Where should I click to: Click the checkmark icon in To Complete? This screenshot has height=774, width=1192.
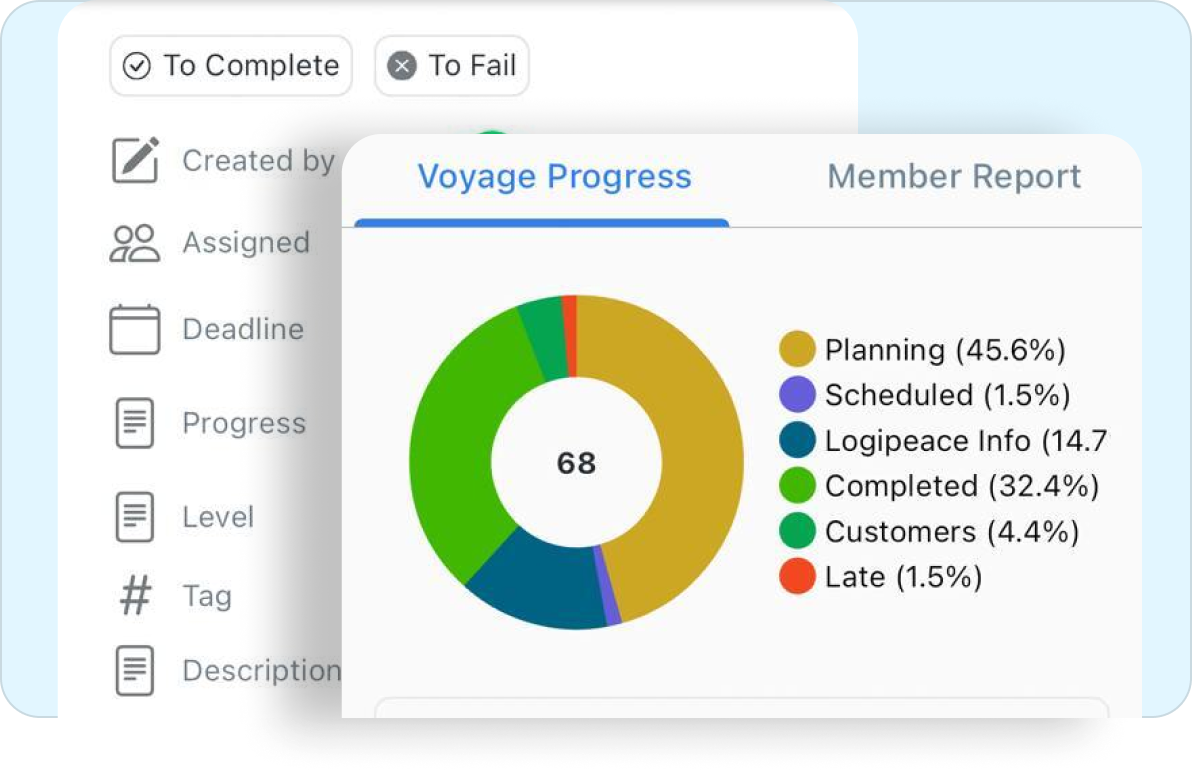pos(137,66)
